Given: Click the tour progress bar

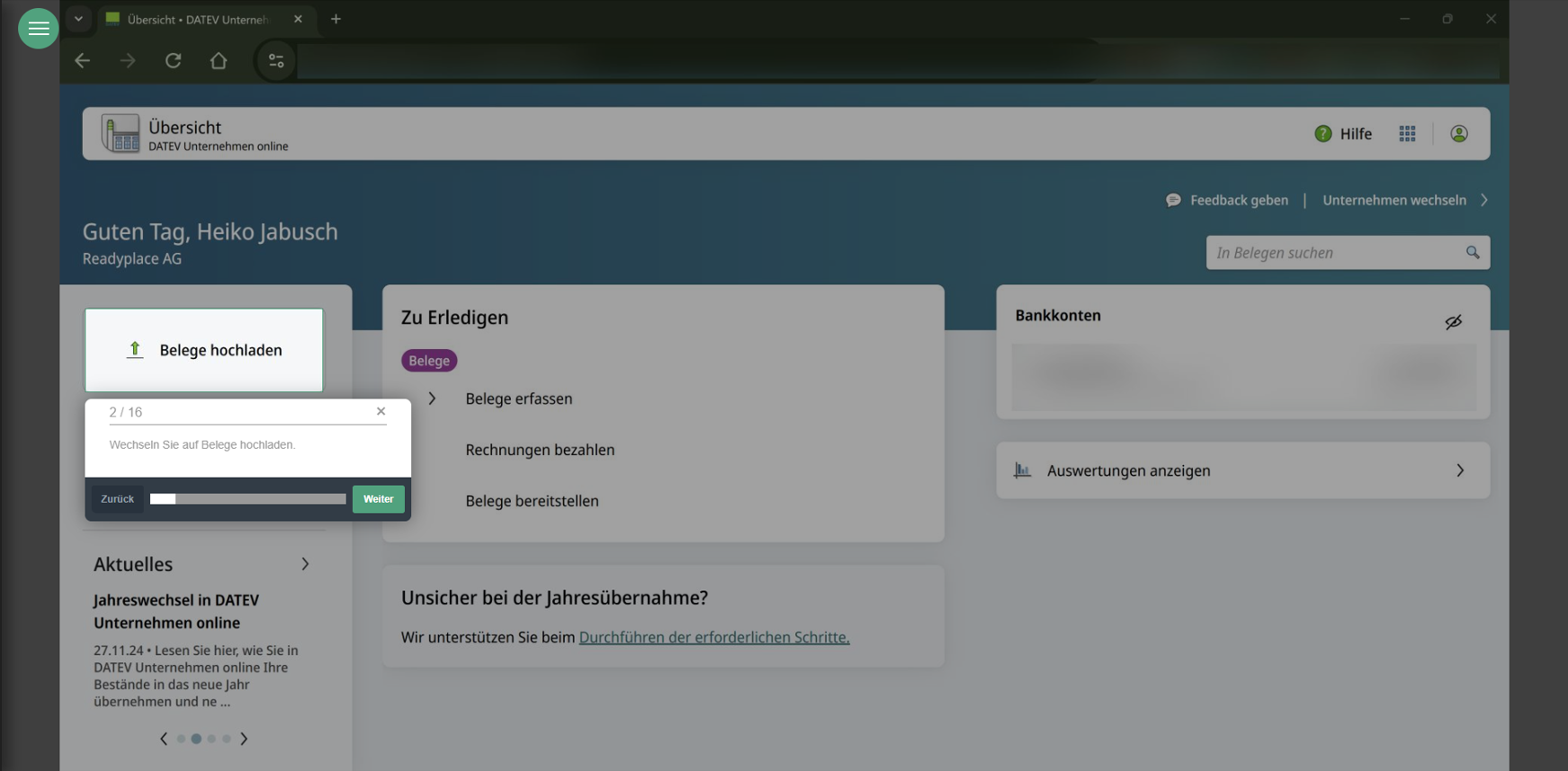Looking at the screenshot, I should [x=247, y=499].
